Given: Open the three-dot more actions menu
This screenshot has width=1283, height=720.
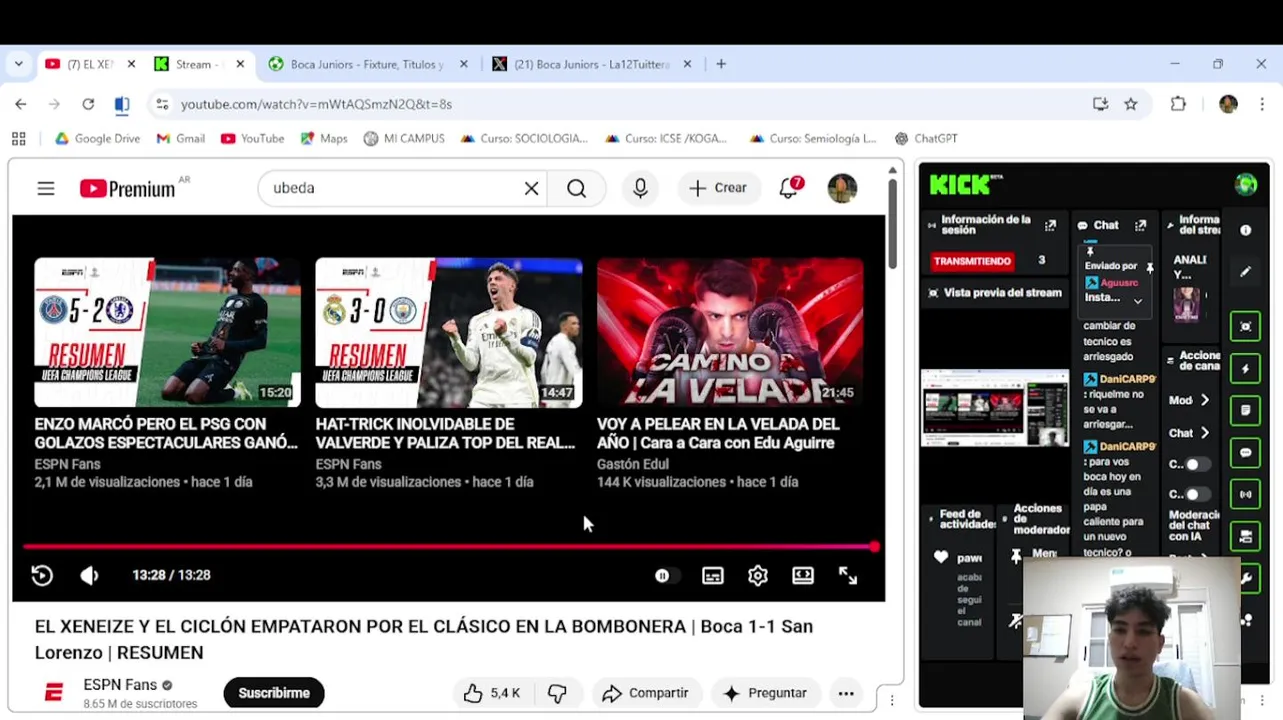Looking at the screenshot, I should pyautogui.click(x=846, y=693).
